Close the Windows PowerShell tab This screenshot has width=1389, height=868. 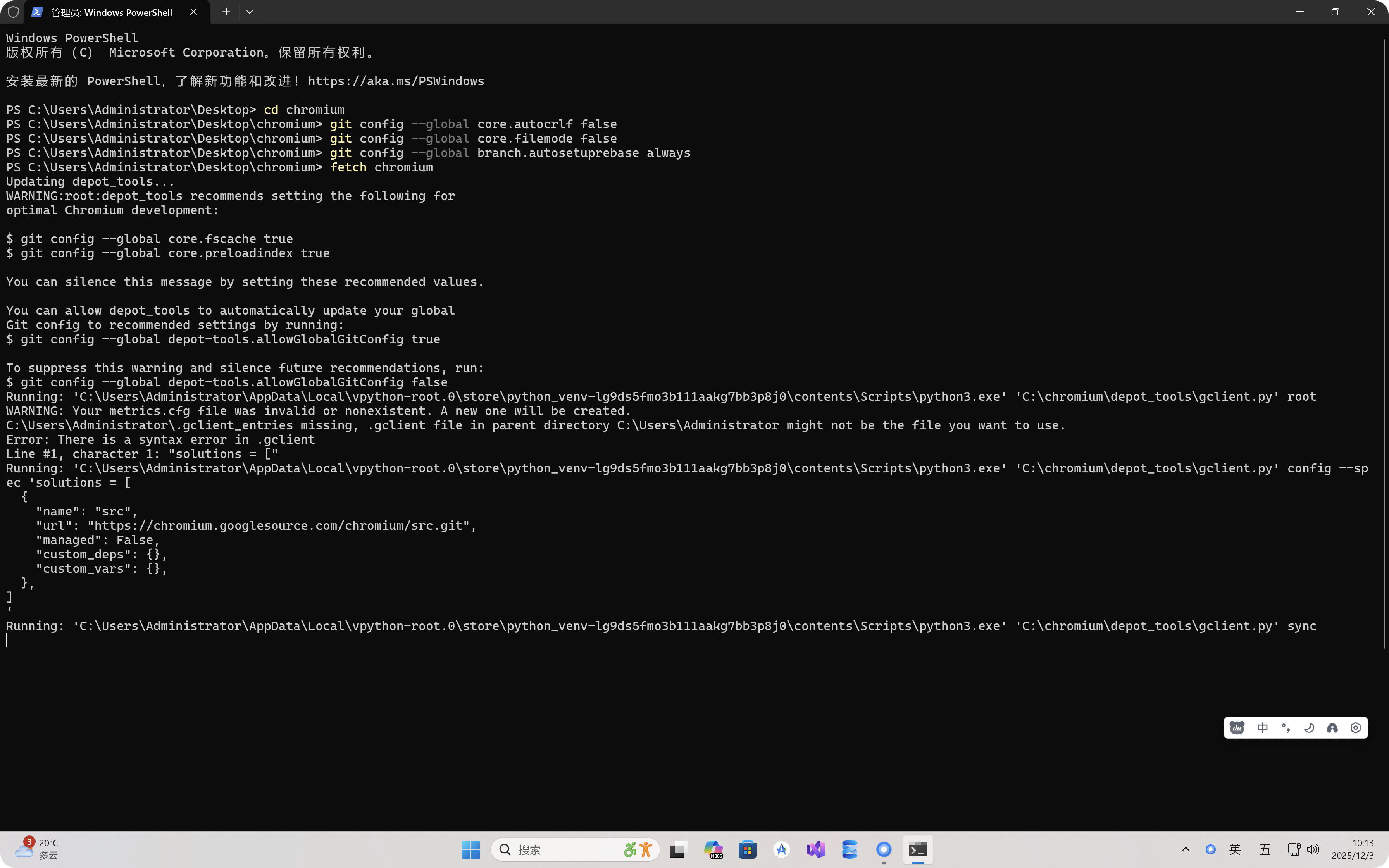click(x=193, y=12)
